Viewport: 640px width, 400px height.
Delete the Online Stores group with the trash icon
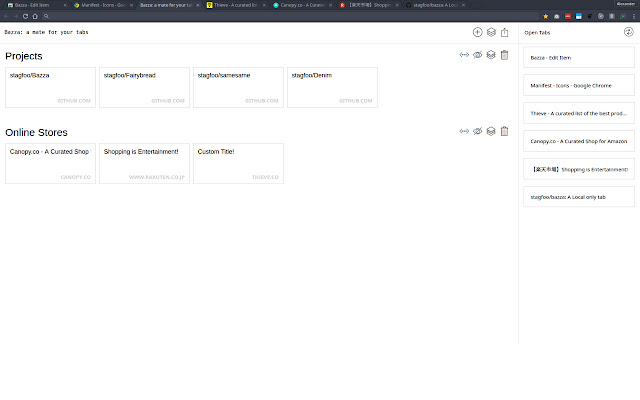pos(504,131)
